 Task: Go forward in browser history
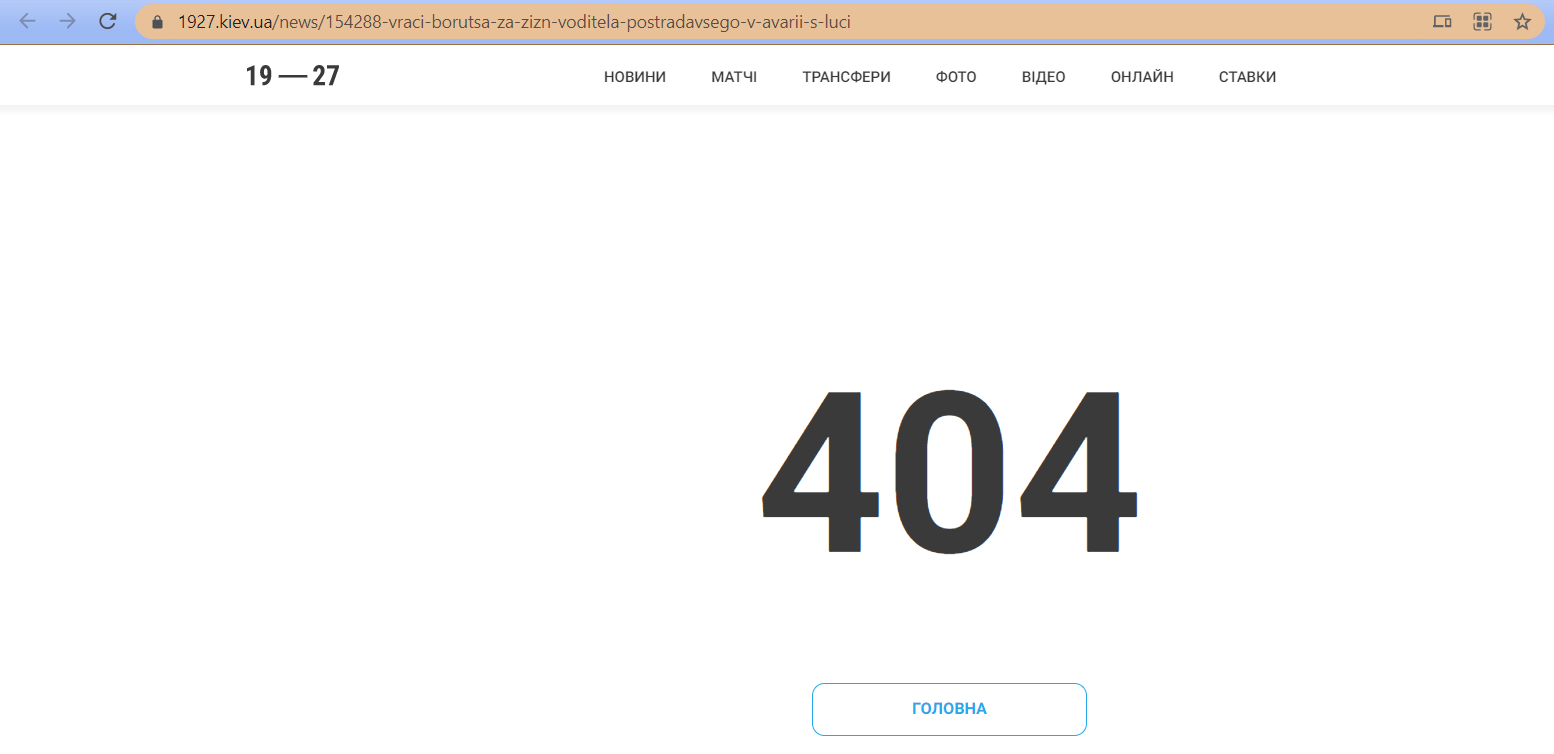pos(67,21)
